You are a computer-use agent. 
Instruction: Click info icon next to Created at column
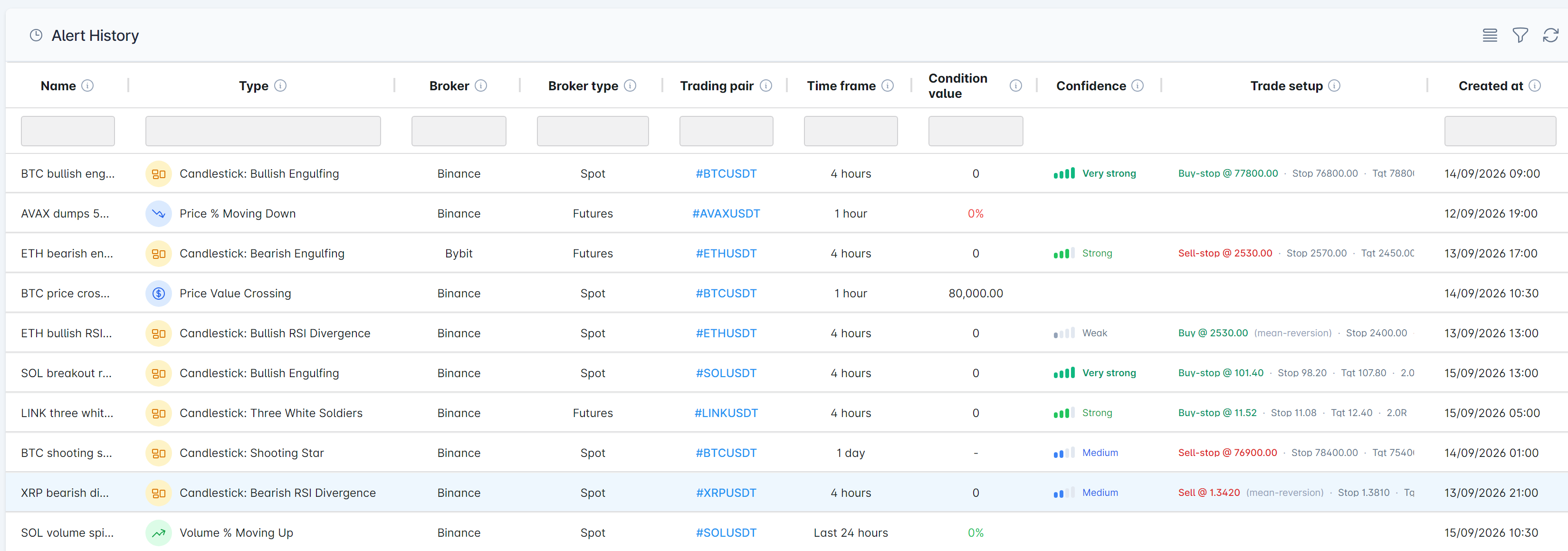(x=1535, y=86)
